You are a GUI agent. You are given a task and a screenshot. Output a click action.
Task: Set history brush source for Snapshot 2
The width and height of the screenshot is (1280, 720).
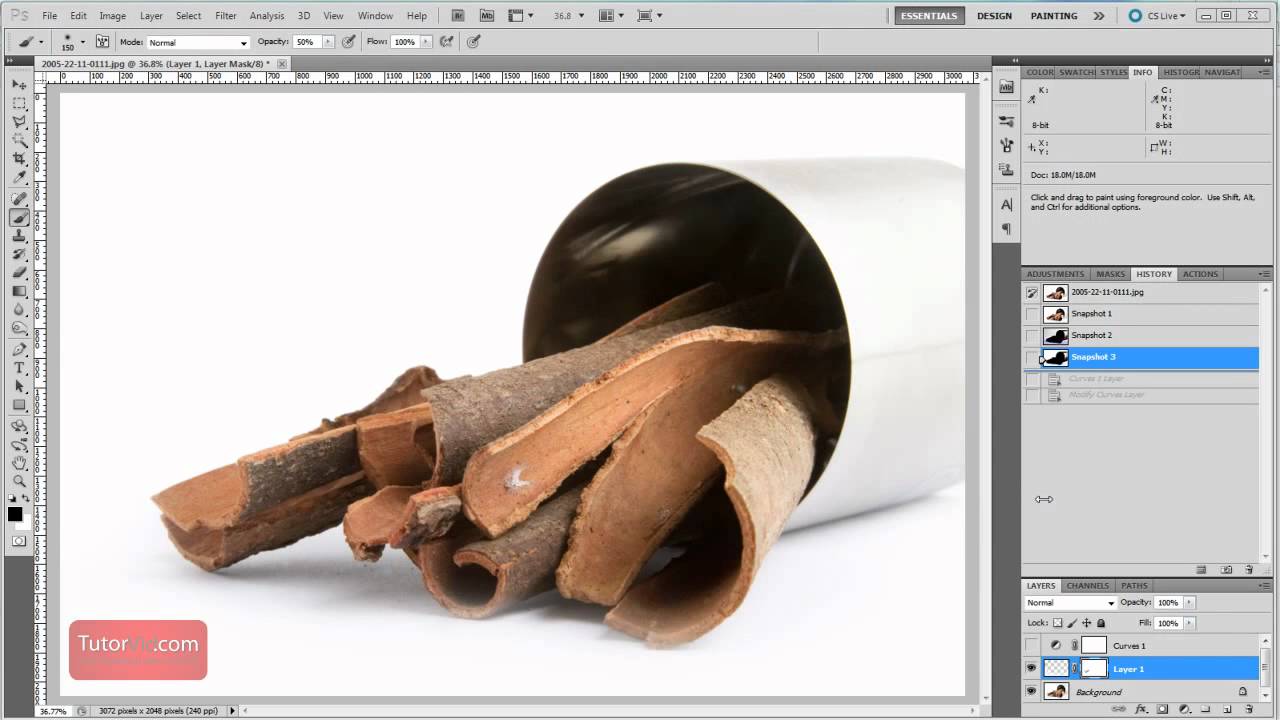[1032, 336]
